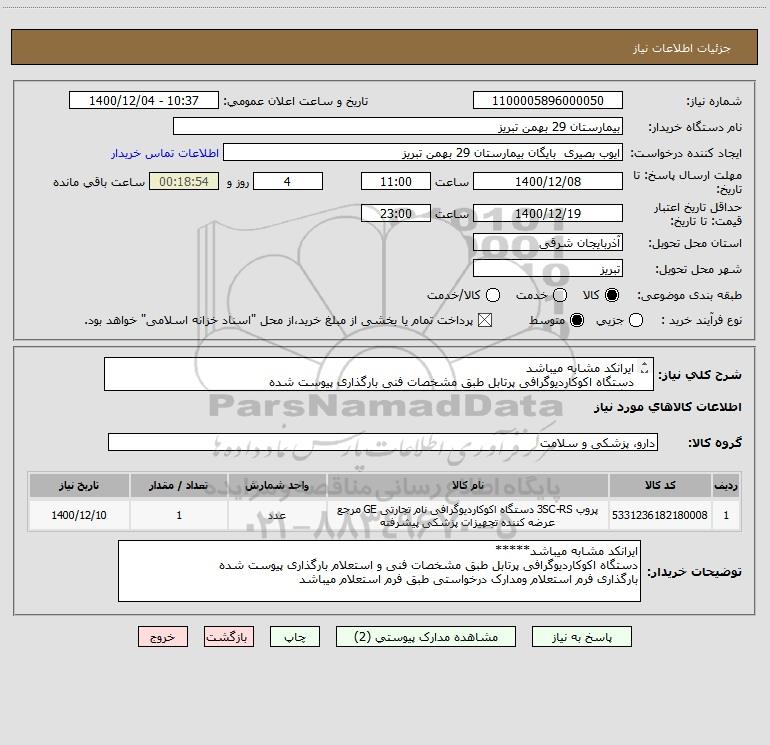Click the کد کالا column header

(660, 486)
